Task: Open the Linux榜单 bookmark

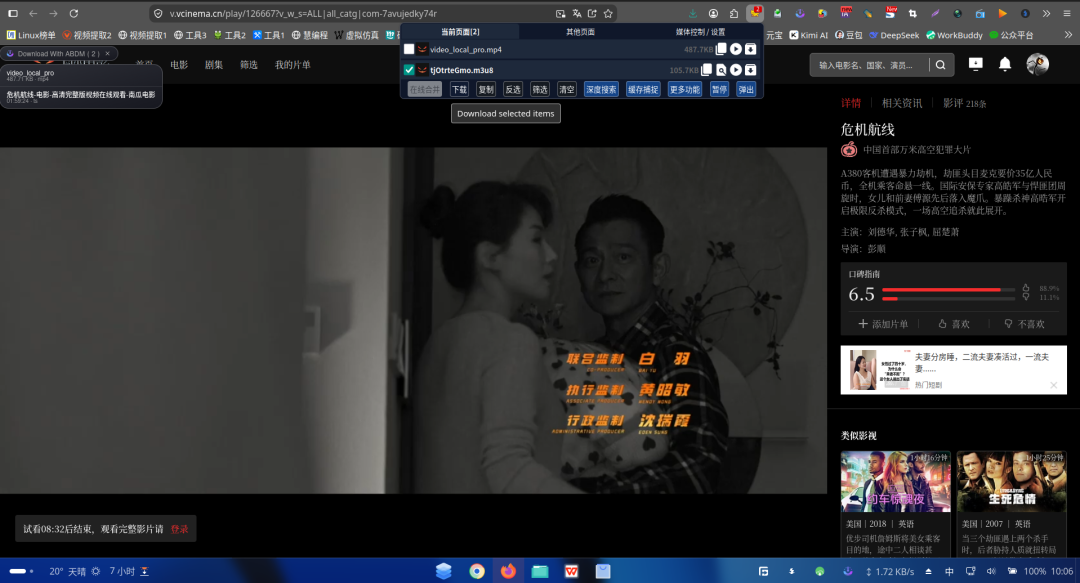Action: tap(31, 34)
